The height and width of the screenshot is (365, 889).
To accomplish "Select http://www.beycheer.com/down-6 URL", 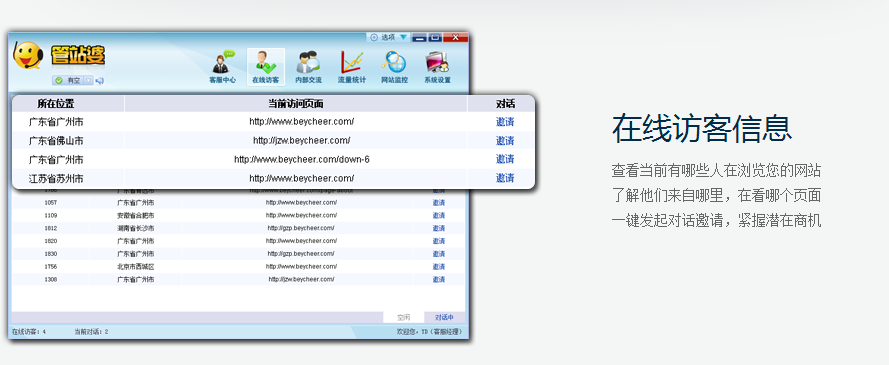I will point(302,159).
